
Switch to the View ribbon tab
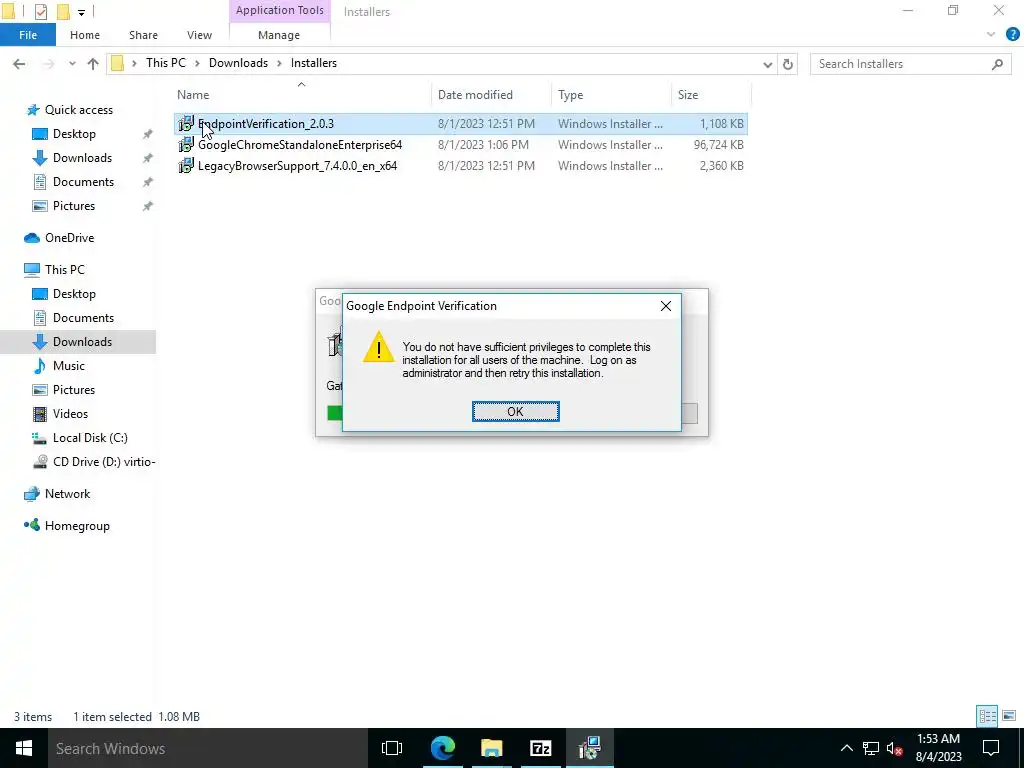pyautogui.click(x=199, y=35)
